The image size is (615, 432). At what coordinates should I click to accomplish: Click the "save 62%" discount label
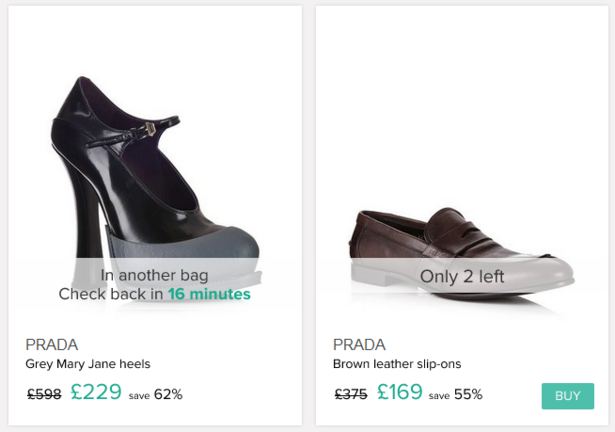pyautogui.click(x=156, y=395)
